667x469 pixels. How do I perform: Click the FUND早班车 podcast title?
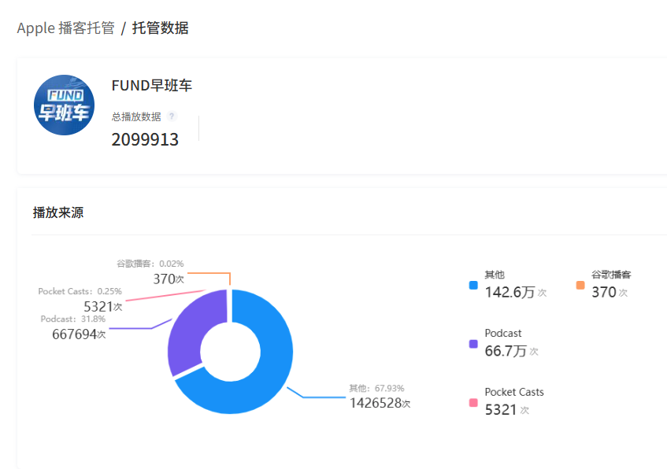point(152,85)
